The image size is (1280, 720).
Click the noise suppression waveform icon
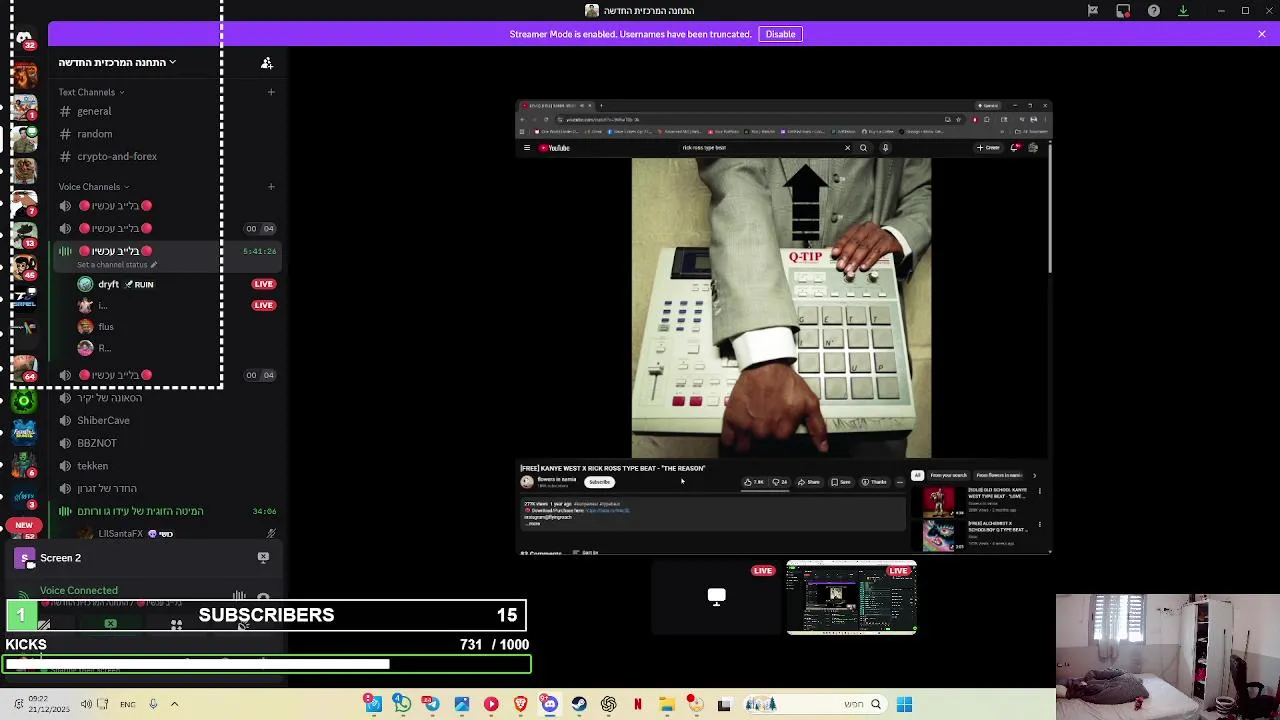(239, 596)
